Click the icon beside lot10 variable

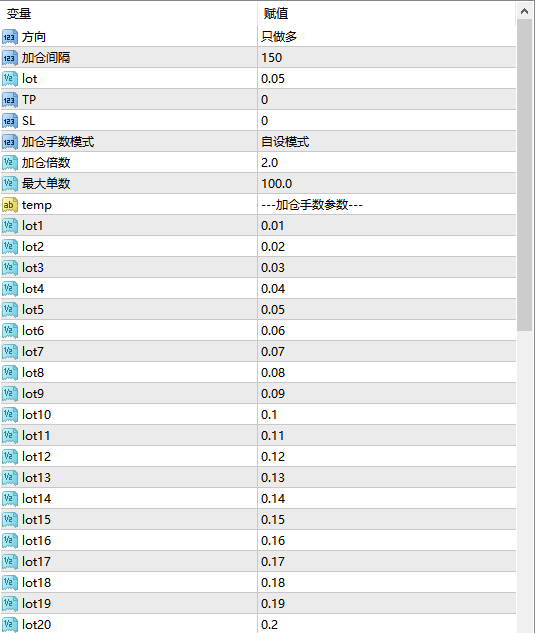click(x=10, y=415)
